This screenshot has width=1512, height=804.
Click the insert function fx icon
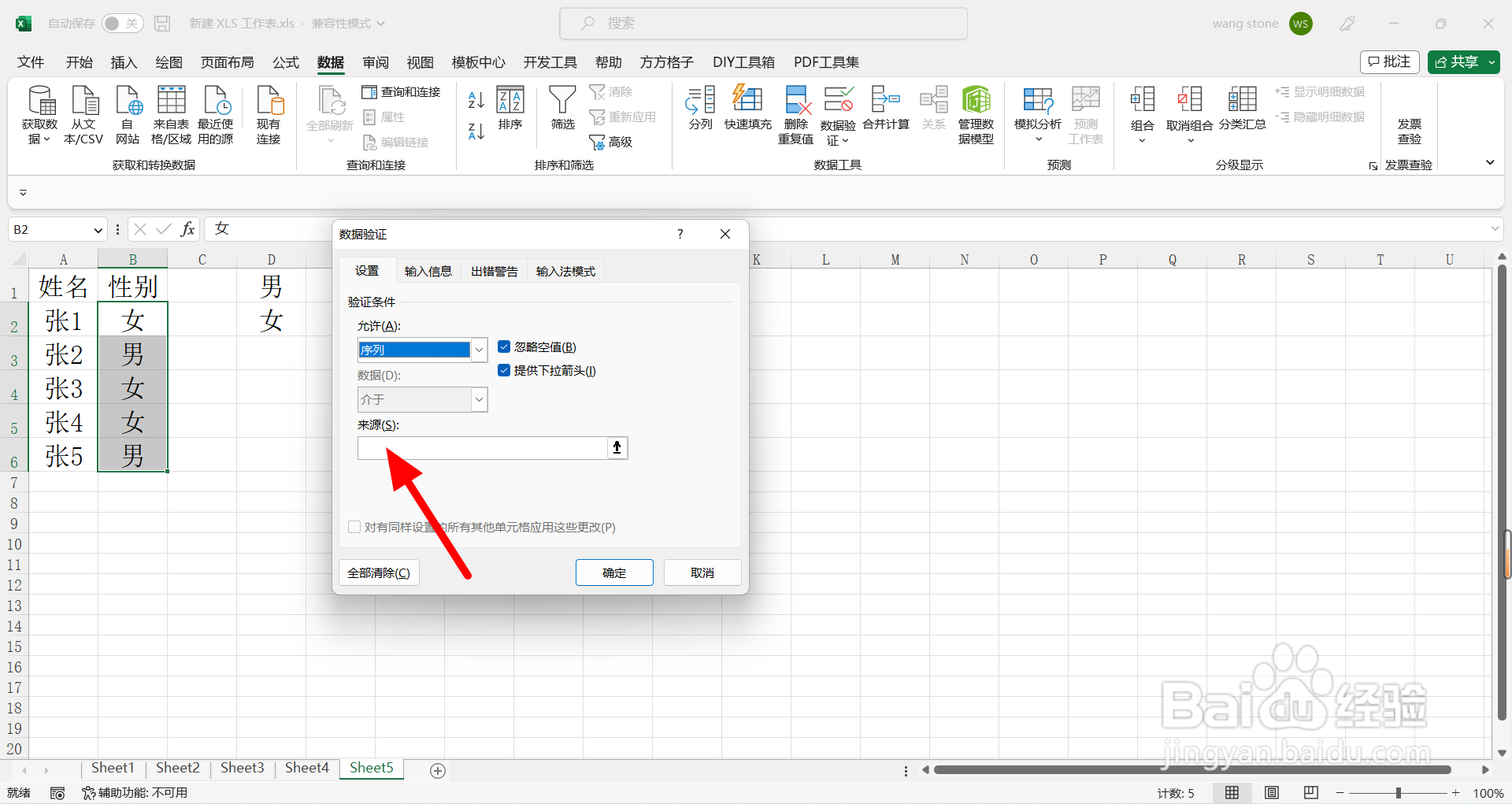(x=187, y=229)
